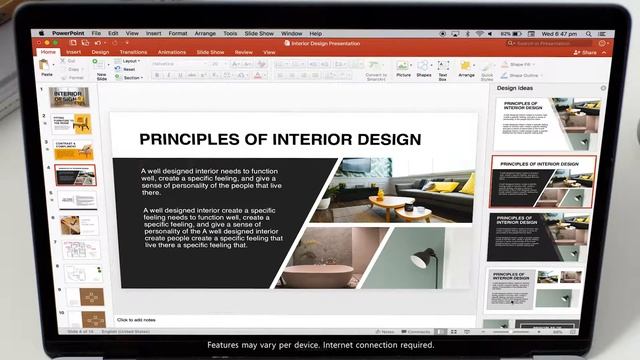Click Search in Presentation field
The image size is (640, 360).
pyautogui.click(x=549, y=43)
